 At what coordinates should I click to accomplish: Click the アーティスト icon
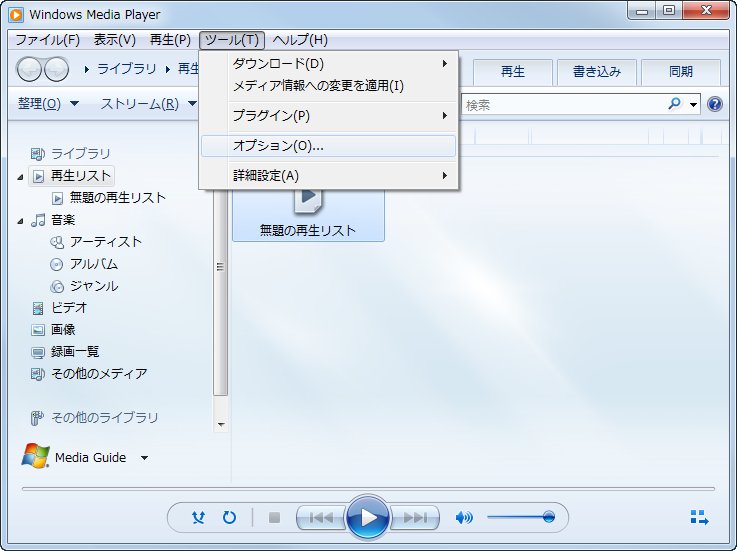pyautogui.click(x=57, y=243)
